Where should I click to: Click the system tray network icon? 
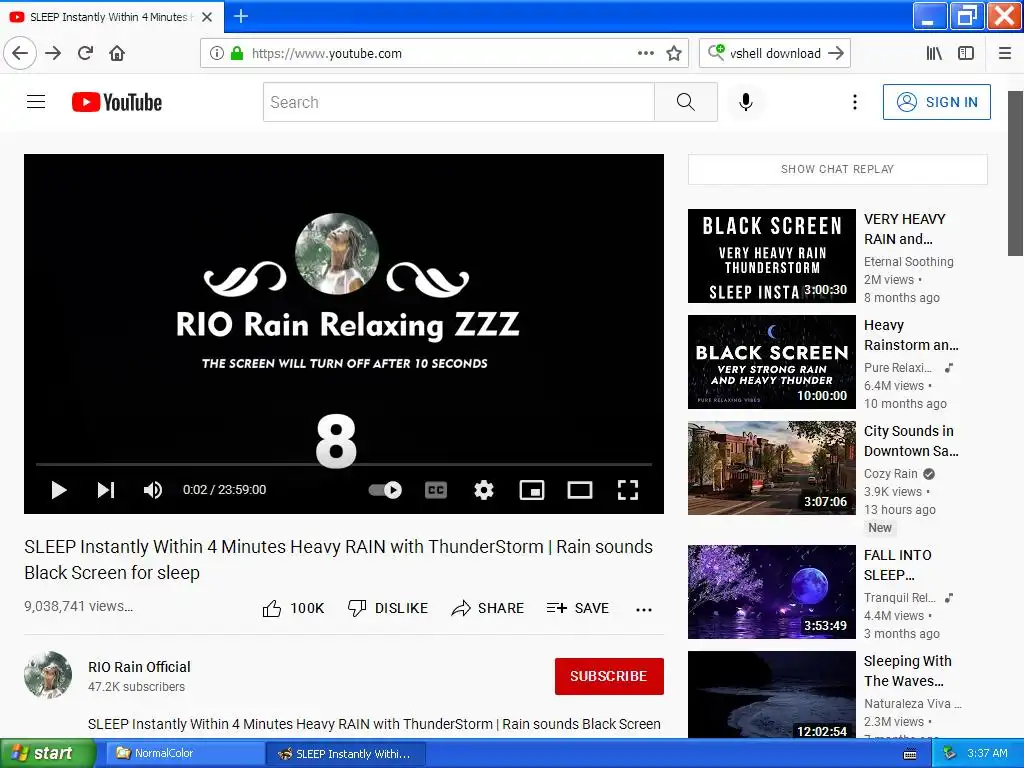coord(950,753)
